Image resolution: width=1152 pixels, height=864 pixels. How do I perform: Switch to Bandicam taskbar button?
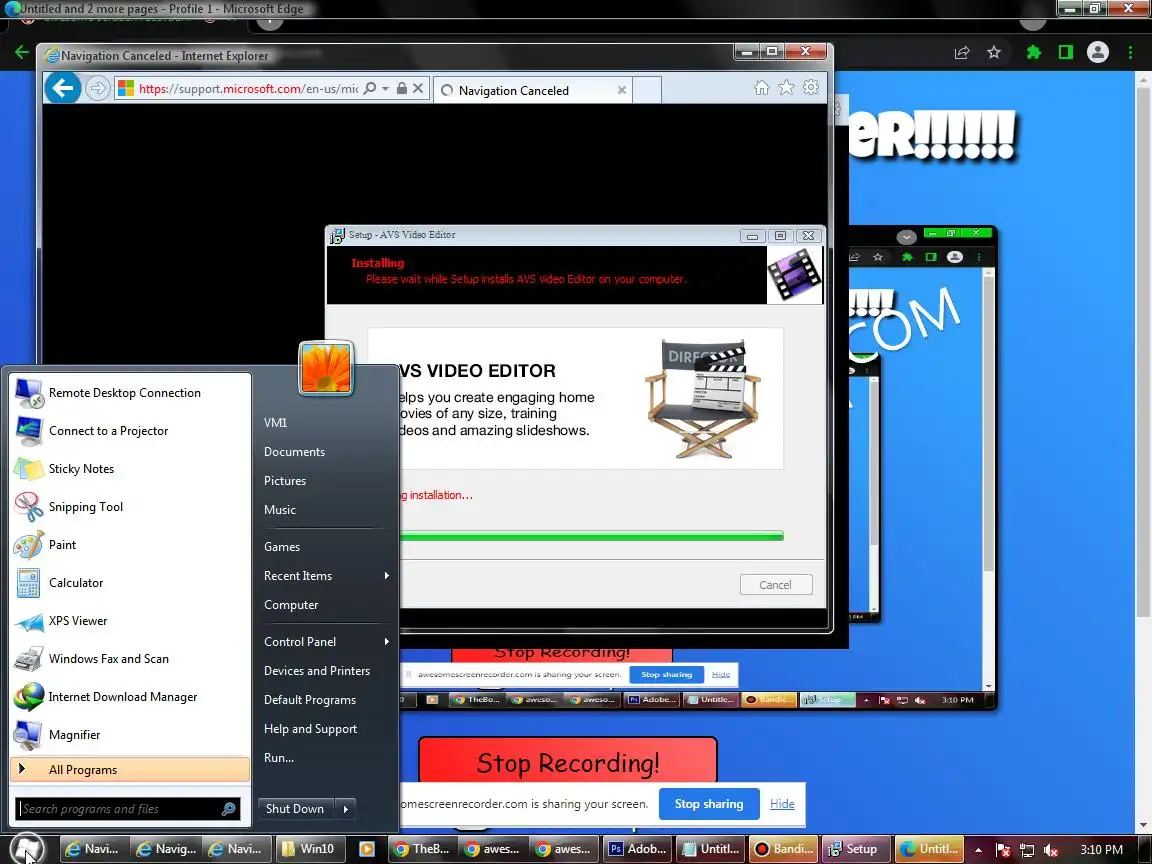[x=785, y=849]
